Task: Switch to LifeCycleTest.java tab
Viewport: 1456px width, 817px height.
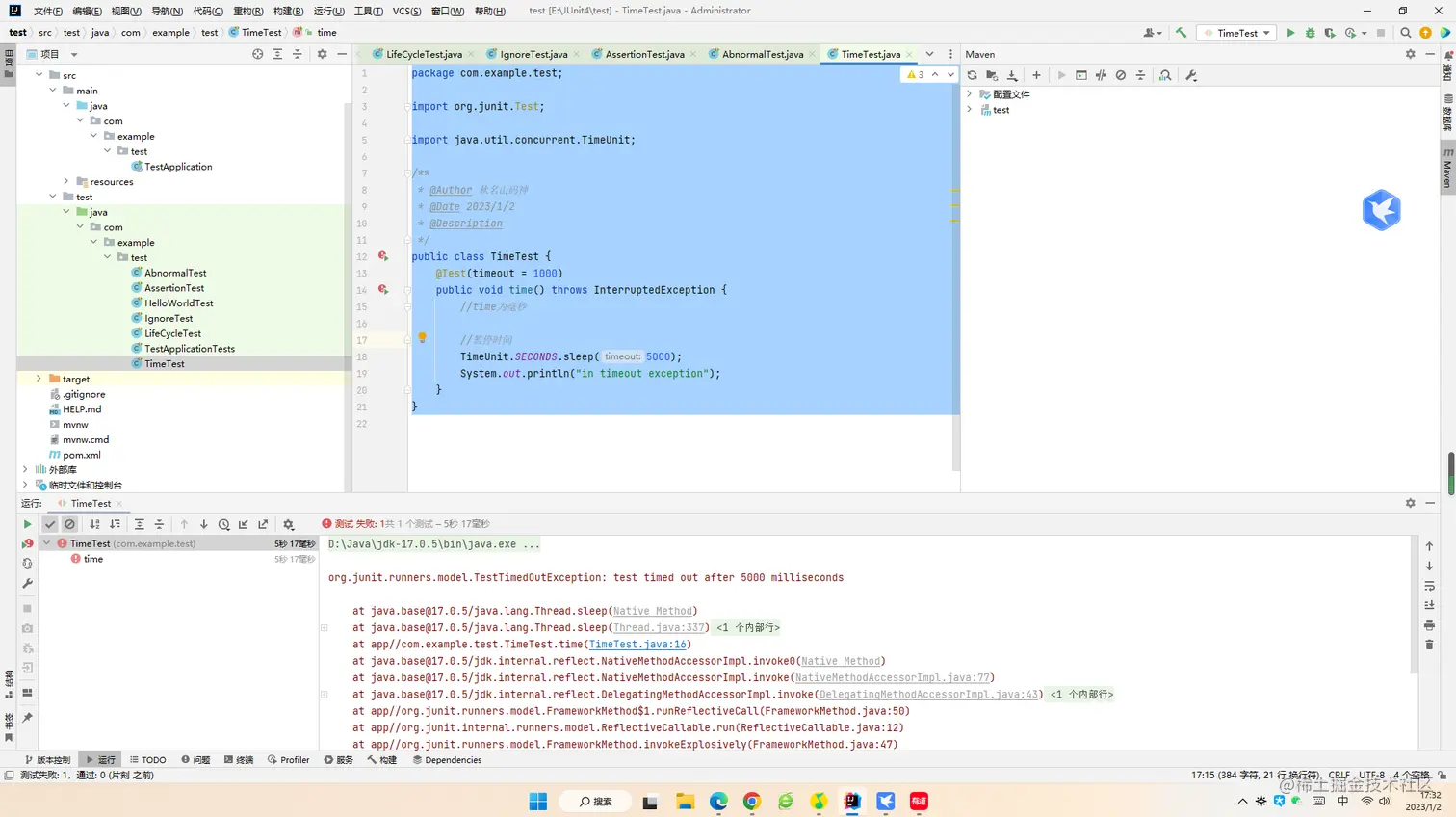Action: pyautogui.click(x=424, y=54)
